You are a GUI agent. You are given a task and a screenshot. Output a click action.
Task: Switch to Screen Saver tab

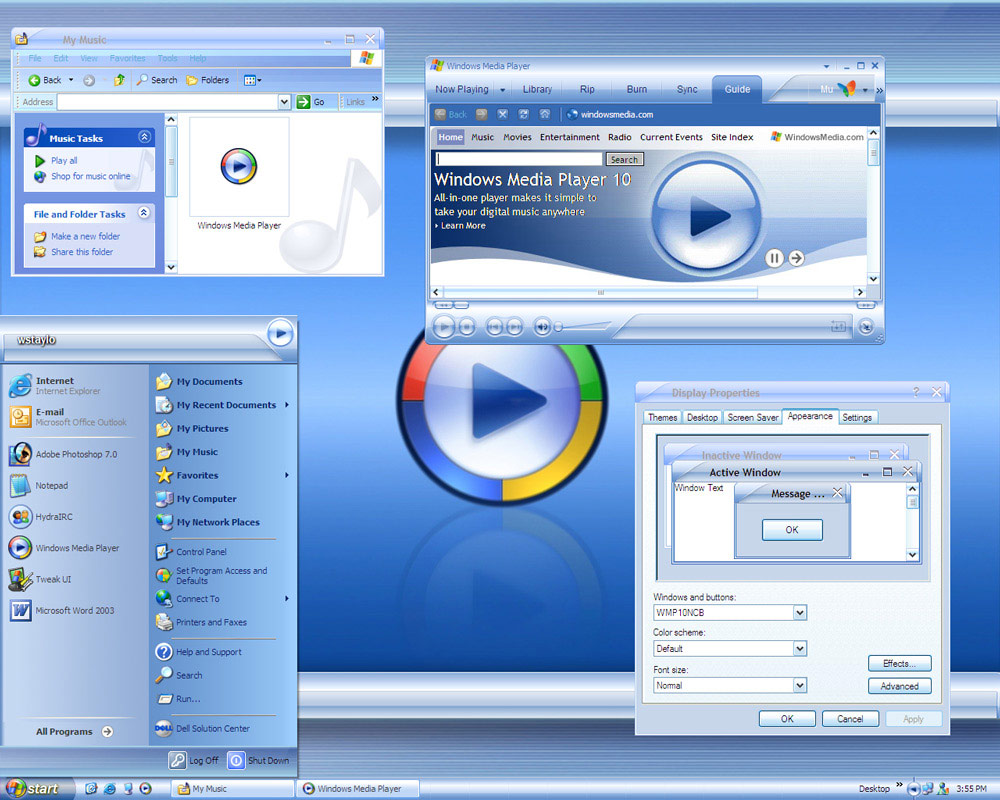click(x=753, y=417)
